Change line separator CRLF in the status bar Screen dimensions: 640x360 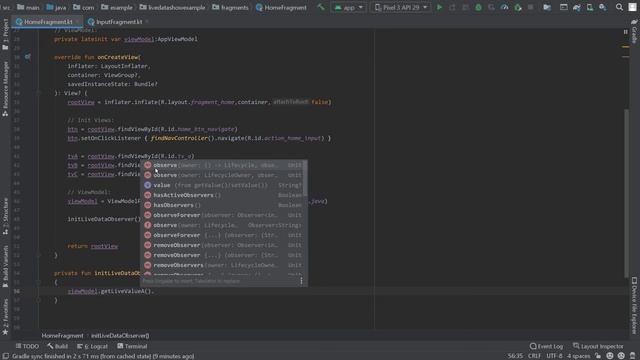(x=534, y=356)
